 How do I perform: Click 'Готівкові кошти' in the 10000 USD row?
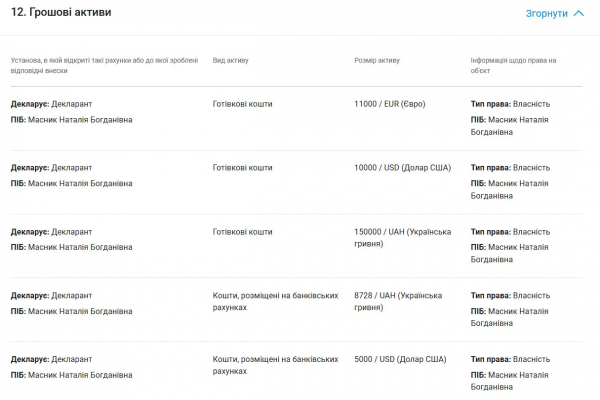pyautogui.click(x=242, y=168)
